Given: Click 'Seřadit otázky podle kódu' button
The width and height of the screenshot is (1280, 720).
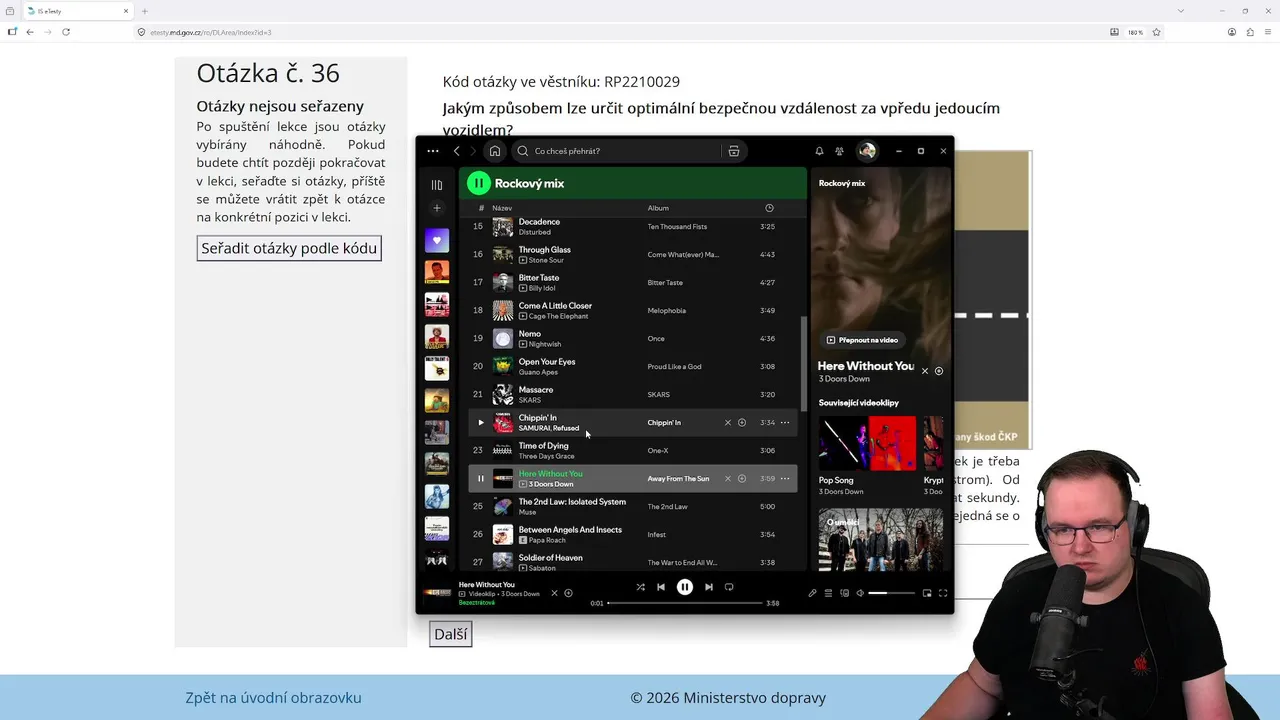Looking at the screenshot, I should pos(289,248).
